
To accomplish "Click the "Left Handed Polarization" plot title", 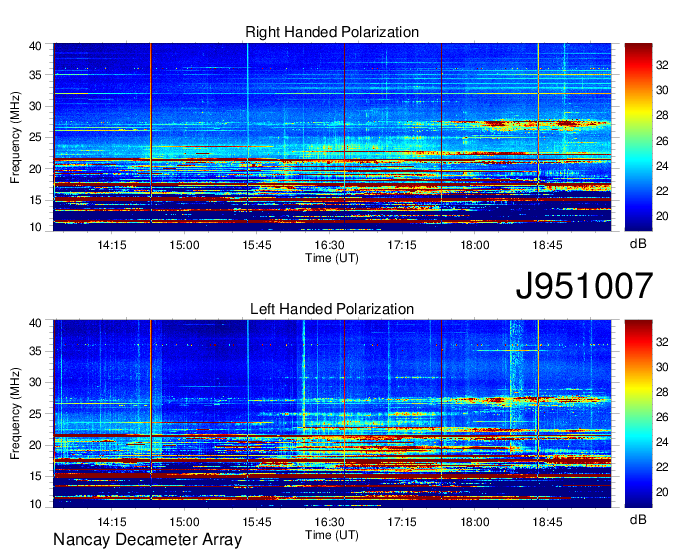I will pos(332,309).
